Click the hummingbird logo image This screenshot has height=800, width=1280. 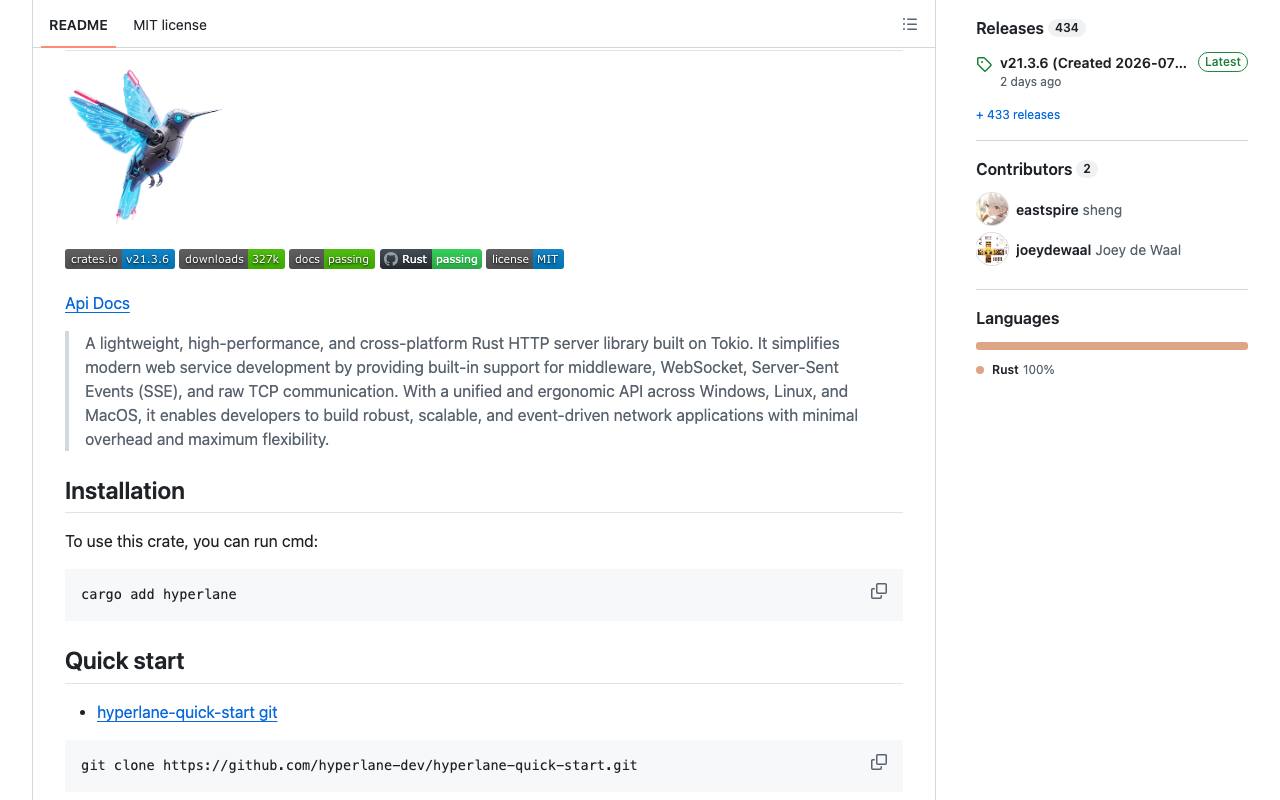[x=144, y=144]
